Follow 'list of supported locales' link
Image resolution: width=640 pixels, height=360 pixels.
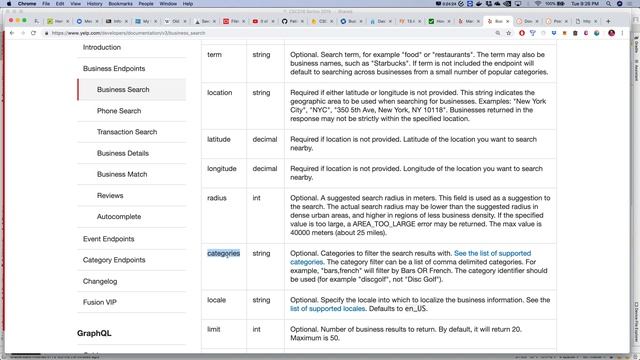pyautogui.click(x=327, y=309)
